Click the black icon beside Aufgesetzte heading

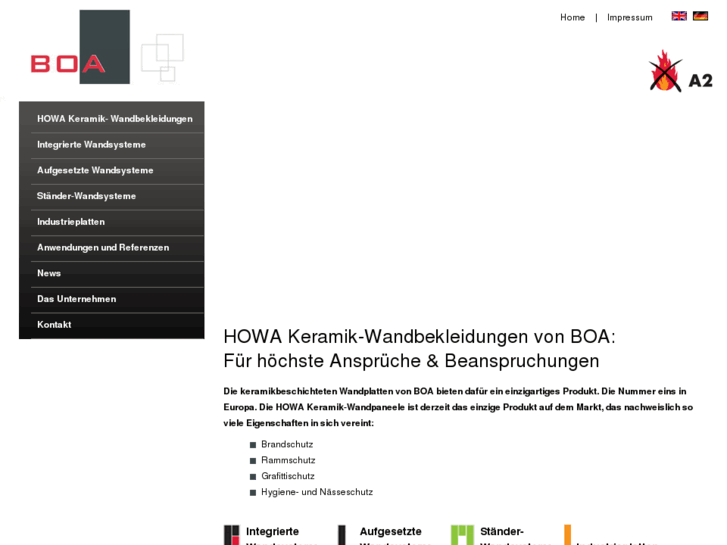click(x=342, y=535)
